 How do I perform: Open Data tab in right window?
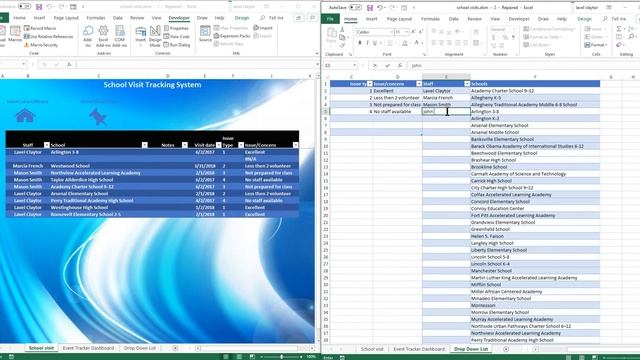pos(453,19)
